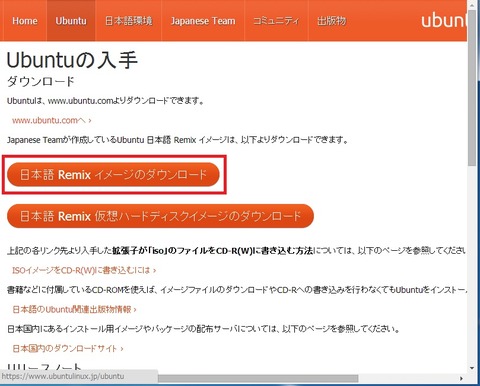
Task: Click the vertical scrollbar thumb
Action: (472, 88)
